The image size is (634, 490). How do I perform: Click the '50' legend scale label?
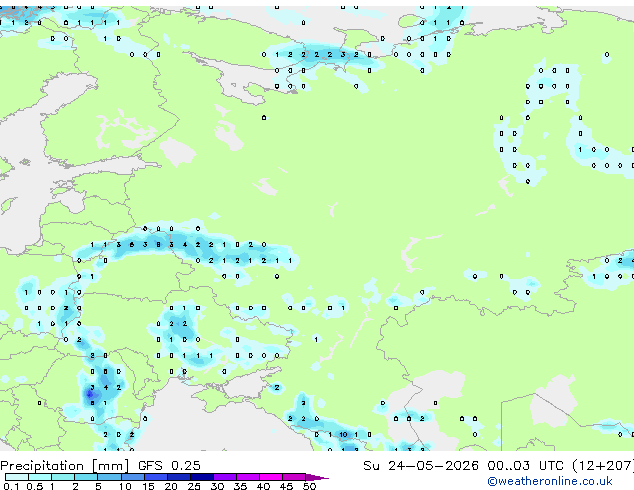(x=309, y=486)
